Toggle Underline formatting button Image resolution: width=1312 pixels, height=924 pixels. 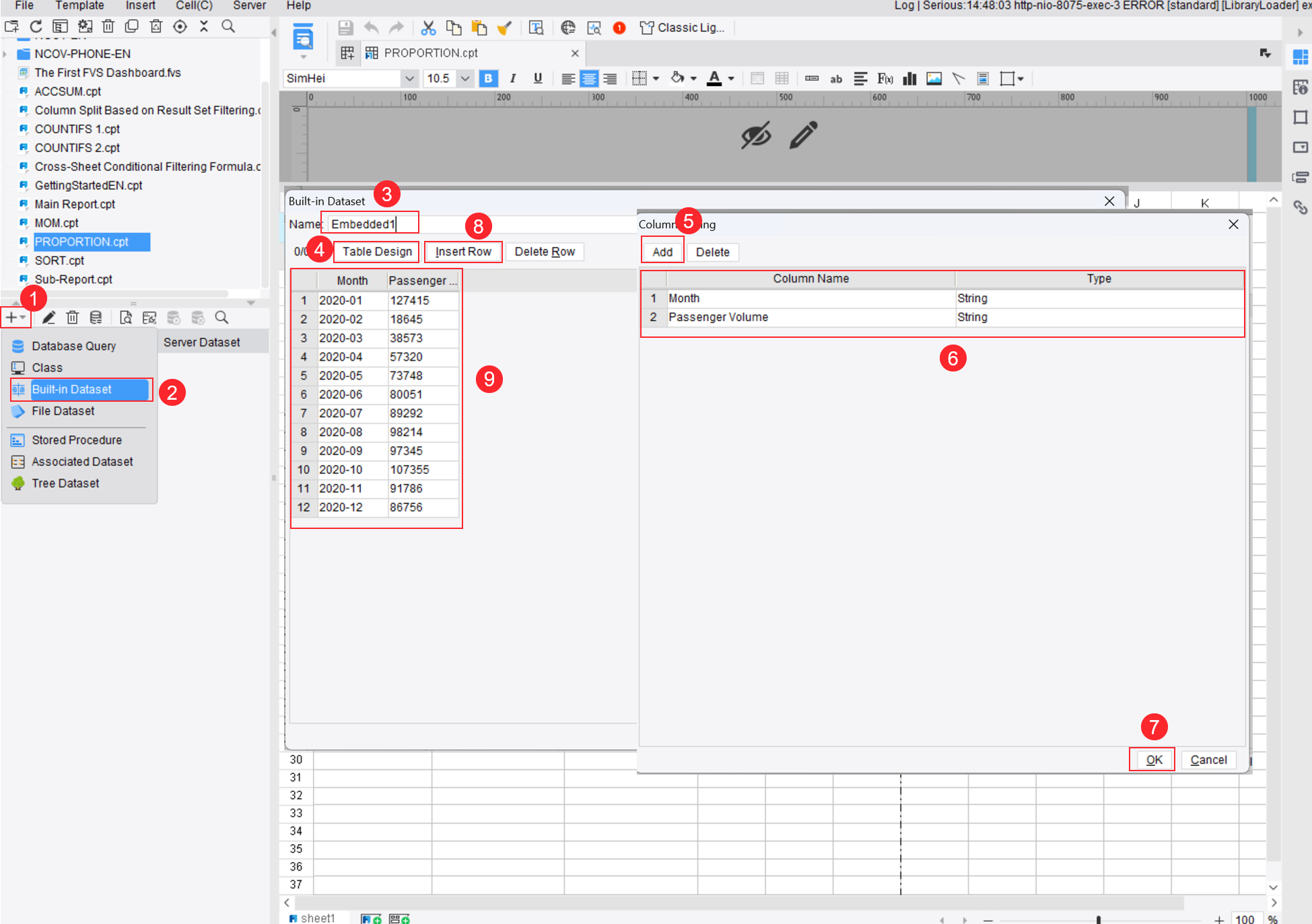(537, 79)
